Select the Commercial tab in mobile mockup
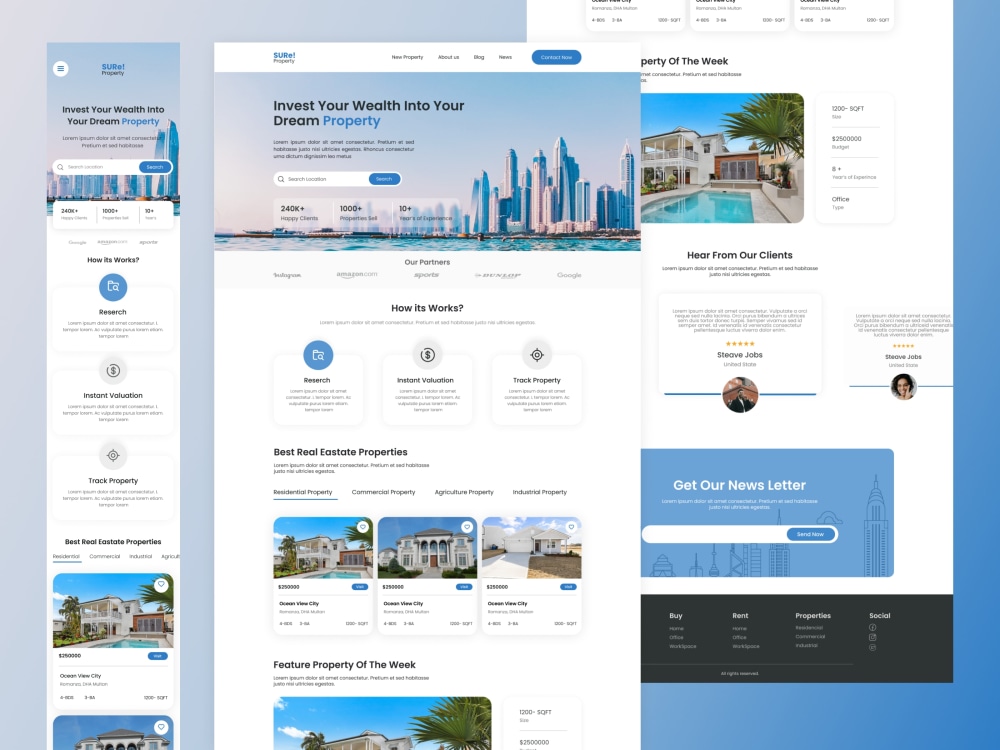 [105, 557]
